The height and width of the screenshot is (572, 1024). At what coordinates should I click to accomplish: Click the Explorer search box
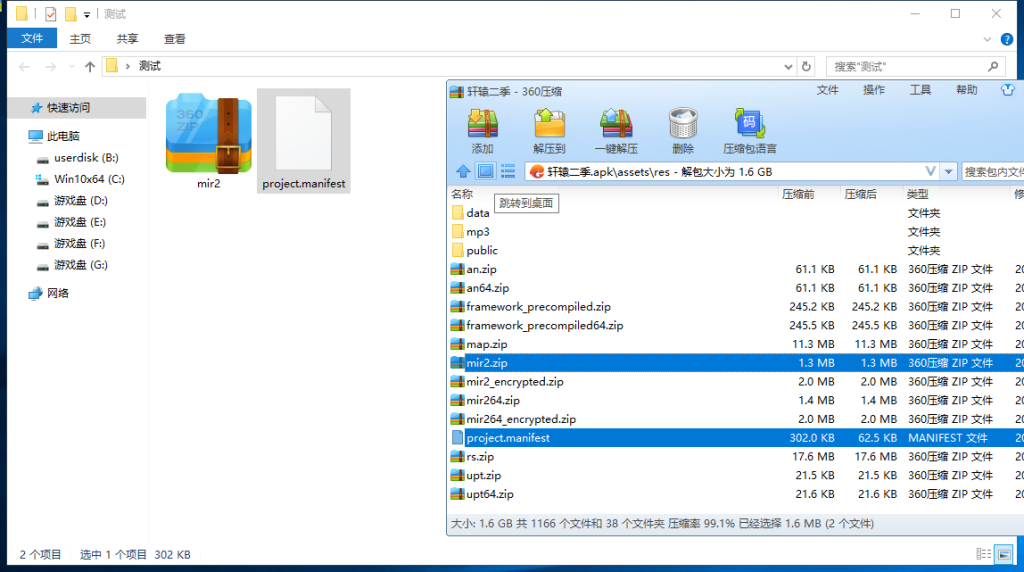click(908, 66)
